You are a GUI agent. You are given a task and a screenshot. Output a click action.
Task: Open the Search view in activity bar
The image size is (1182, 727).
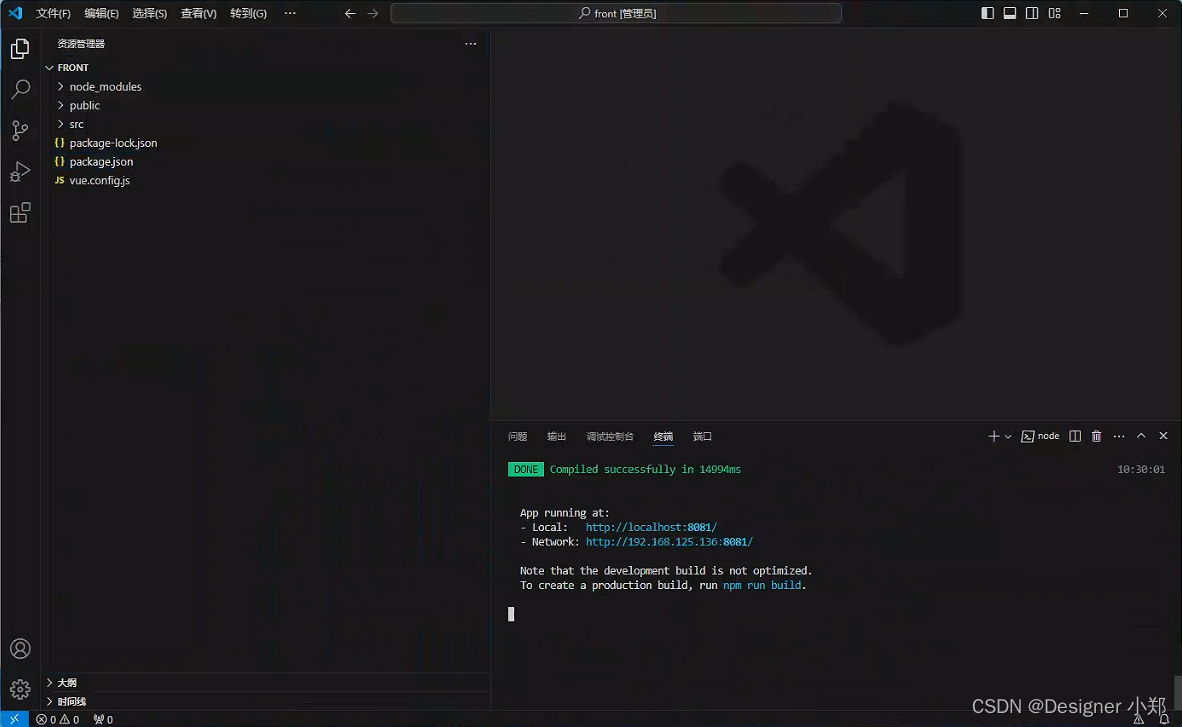click(x=20, y=89)
